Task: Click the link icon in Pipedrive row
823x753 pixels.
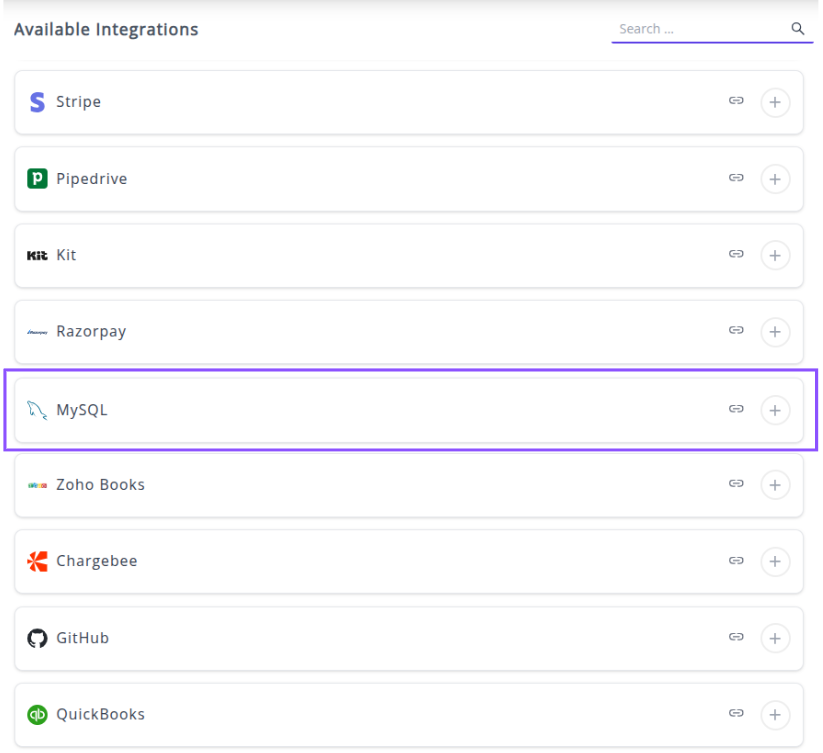Action: tap(736, 178)
